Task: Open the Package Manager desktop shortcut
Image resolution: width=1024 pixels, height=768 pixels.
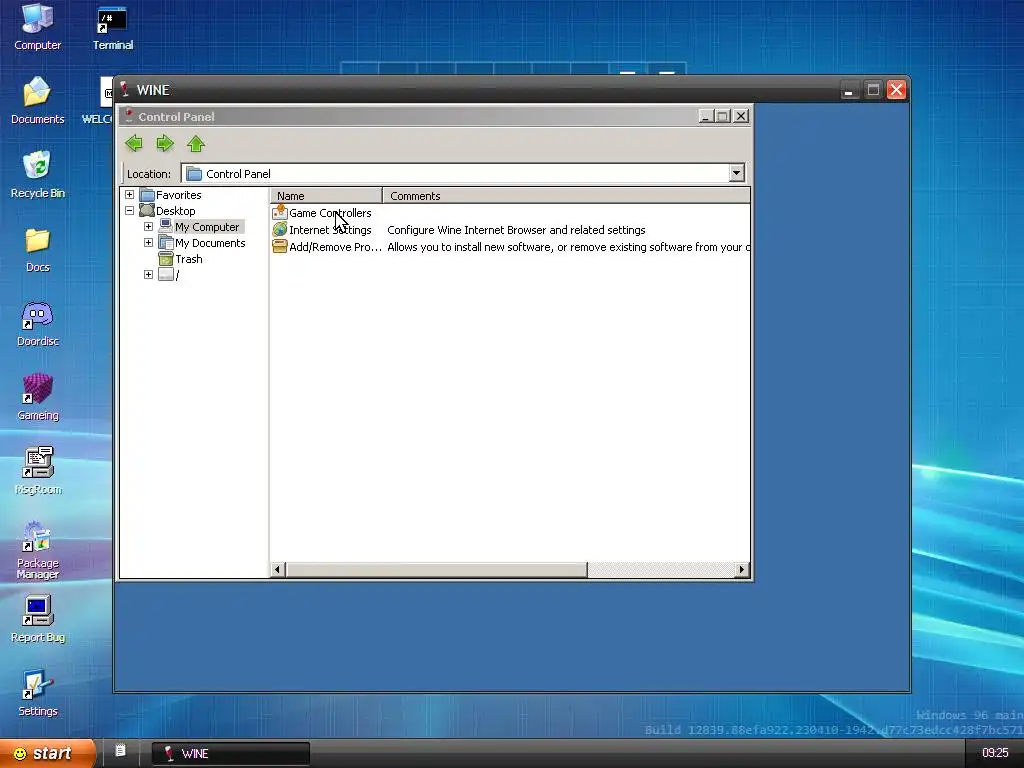Action: click(x=37, y=550)
